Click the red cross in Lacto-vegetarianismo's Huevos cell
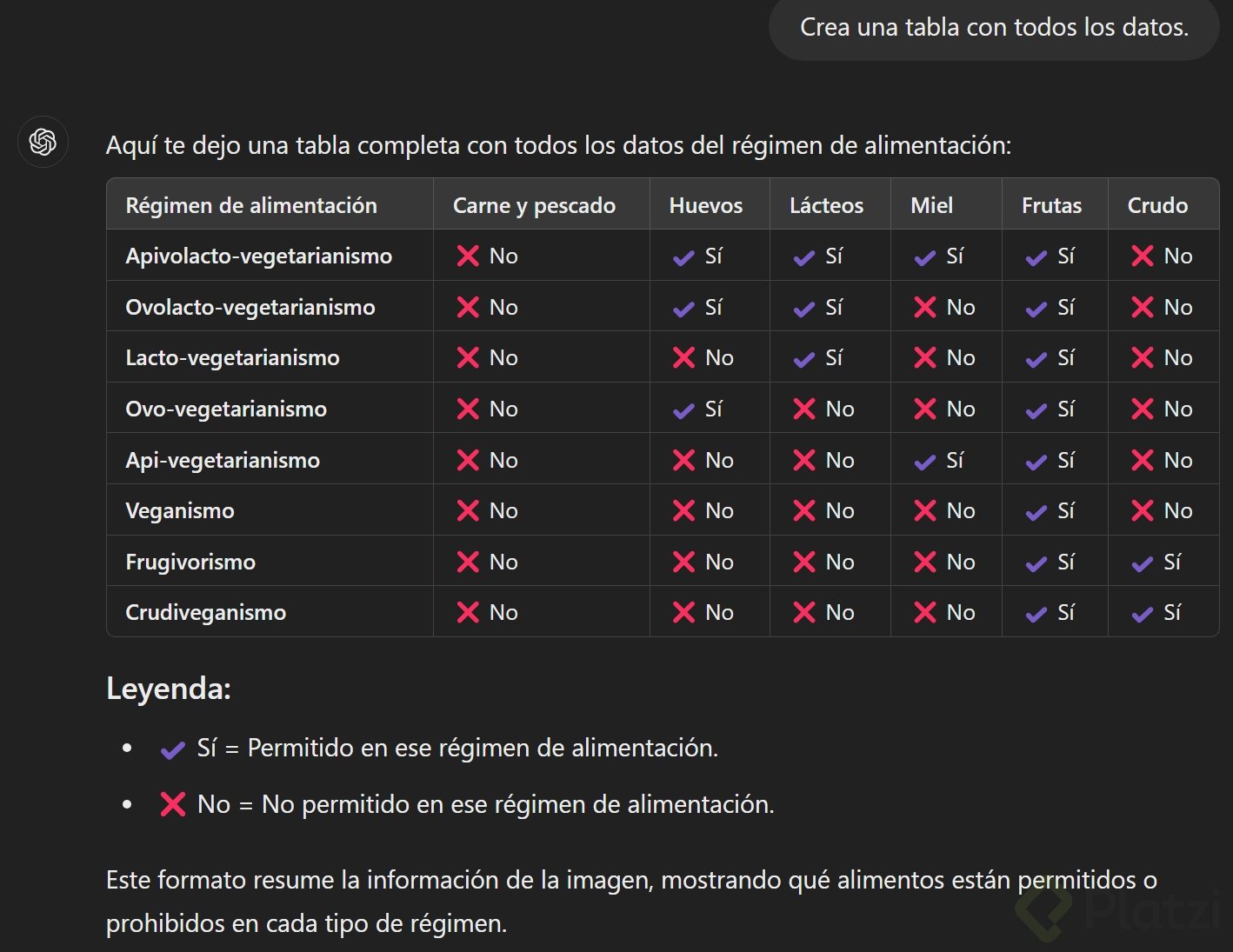Screen dimensions: 1233x952 pos(683,358)
